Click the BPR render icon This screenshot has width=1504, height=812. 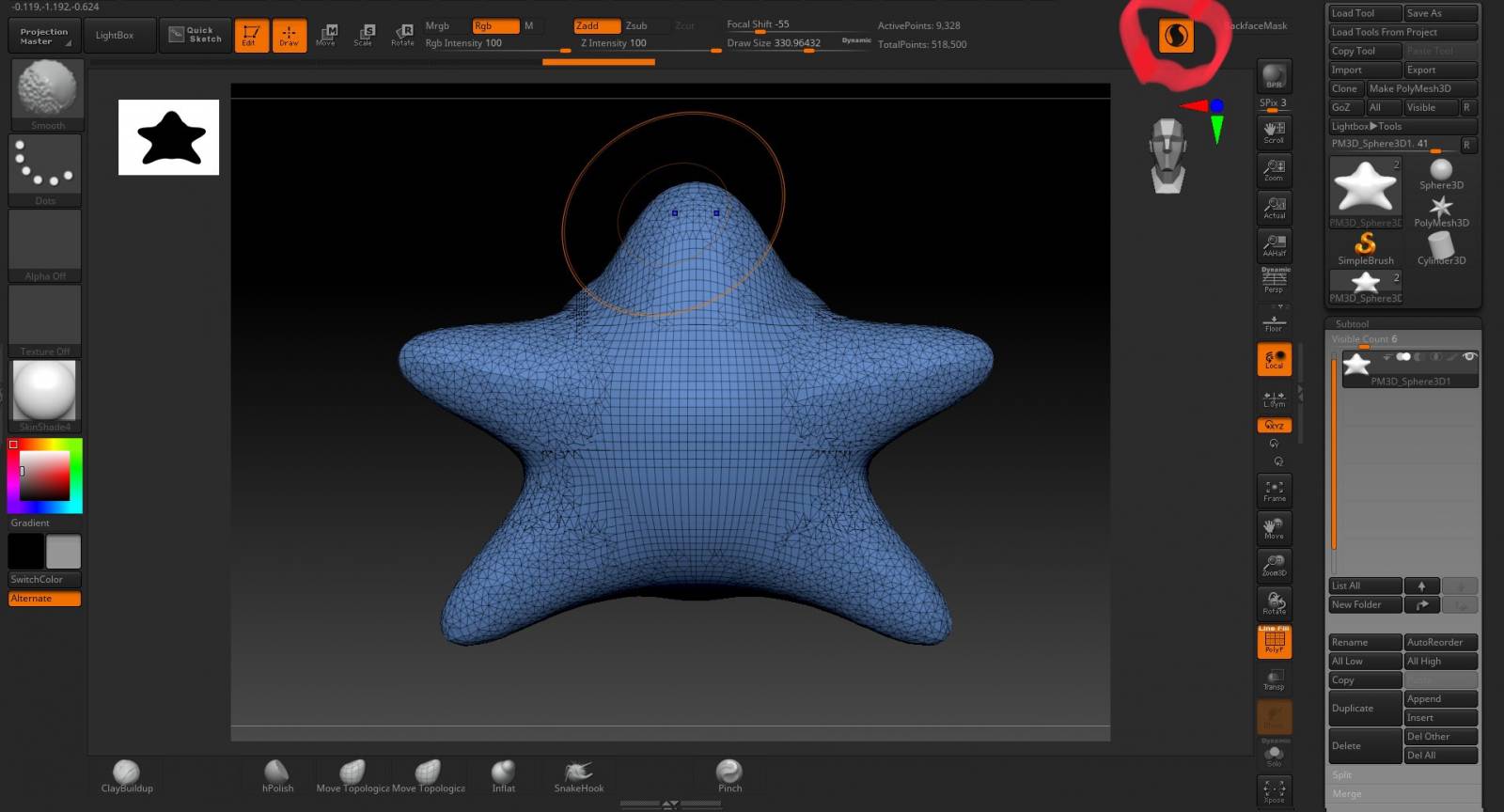1274,76
